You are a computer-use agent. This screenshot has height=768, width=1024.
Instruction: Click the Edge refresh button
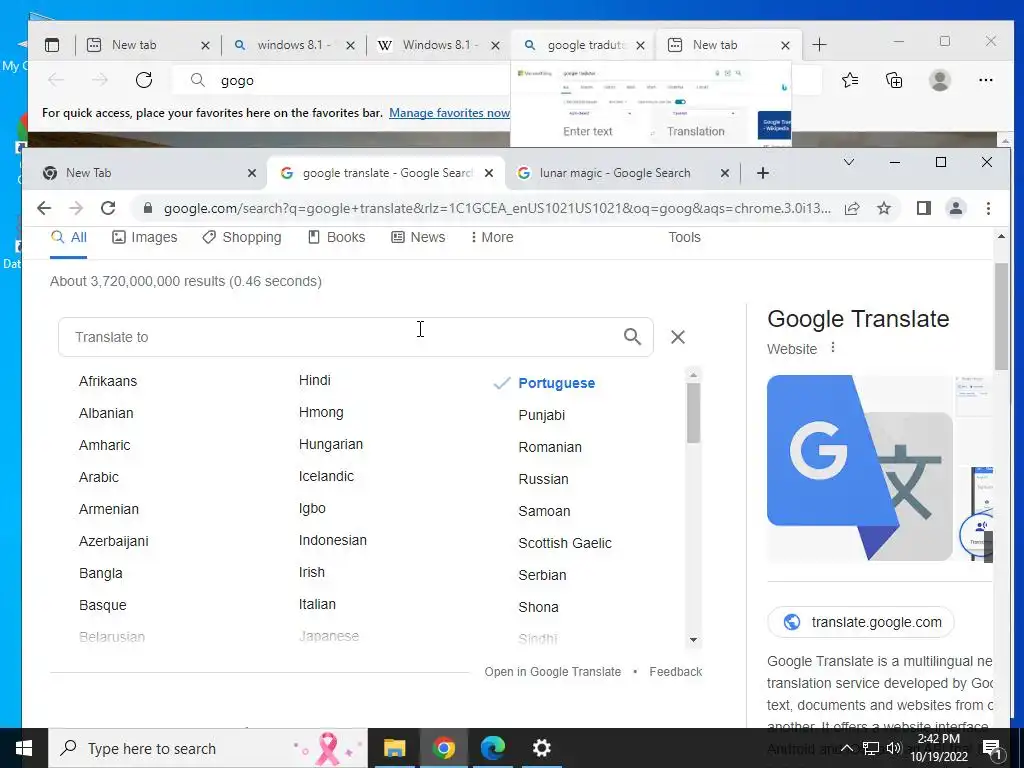(144, 80)
